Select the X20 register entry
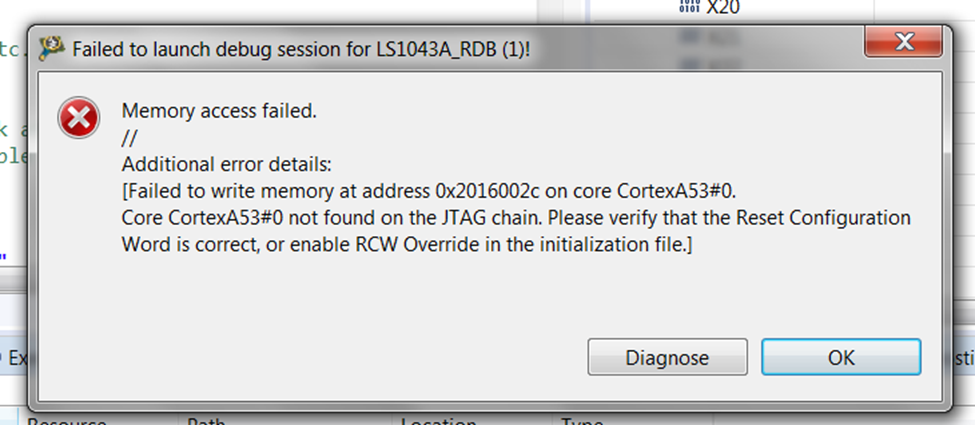 point(718,8)
